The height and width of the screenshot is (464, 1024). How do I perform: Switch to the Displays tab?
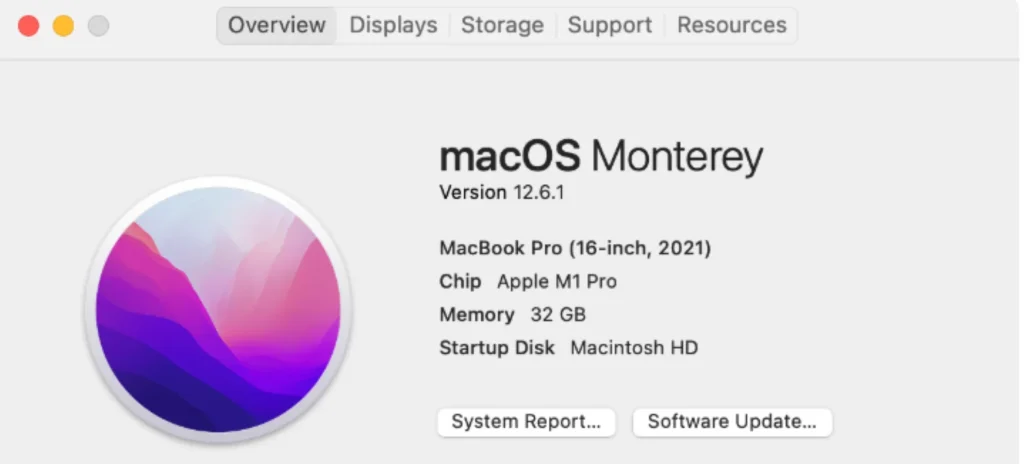(393, 26)
